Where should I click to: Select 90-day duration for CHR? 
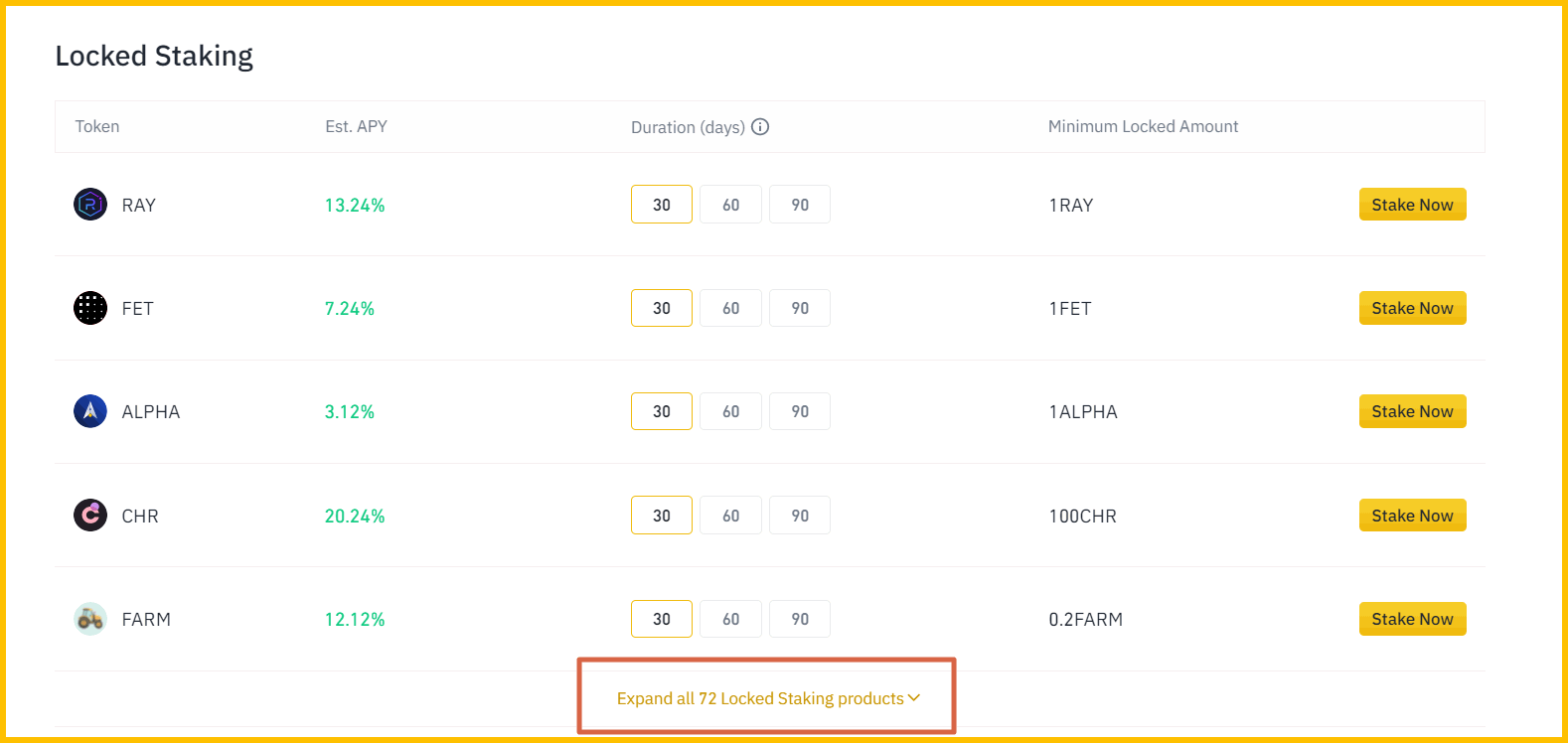pyautogui.click(x=800, y=516)
